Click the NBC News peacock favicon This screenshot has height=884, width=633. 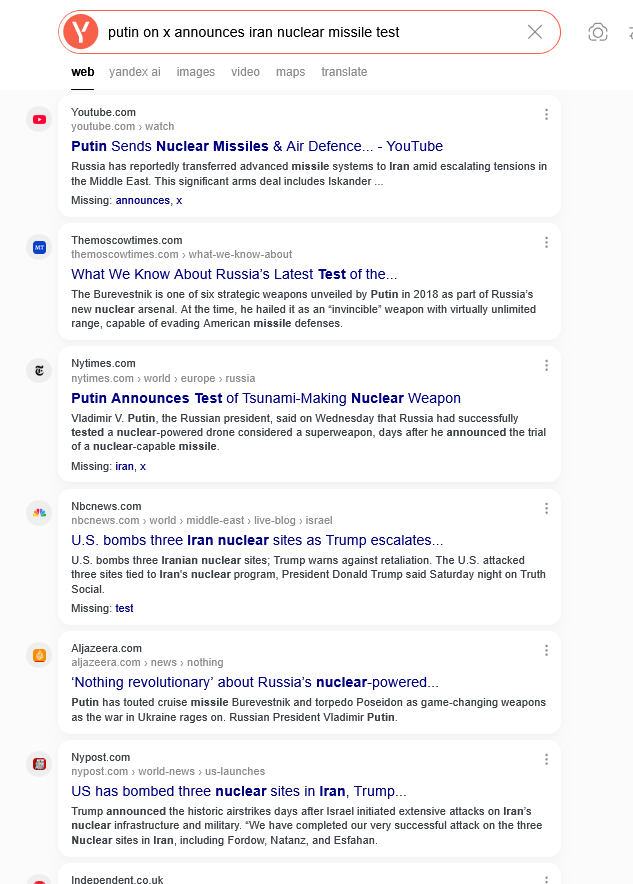(39, 513)
